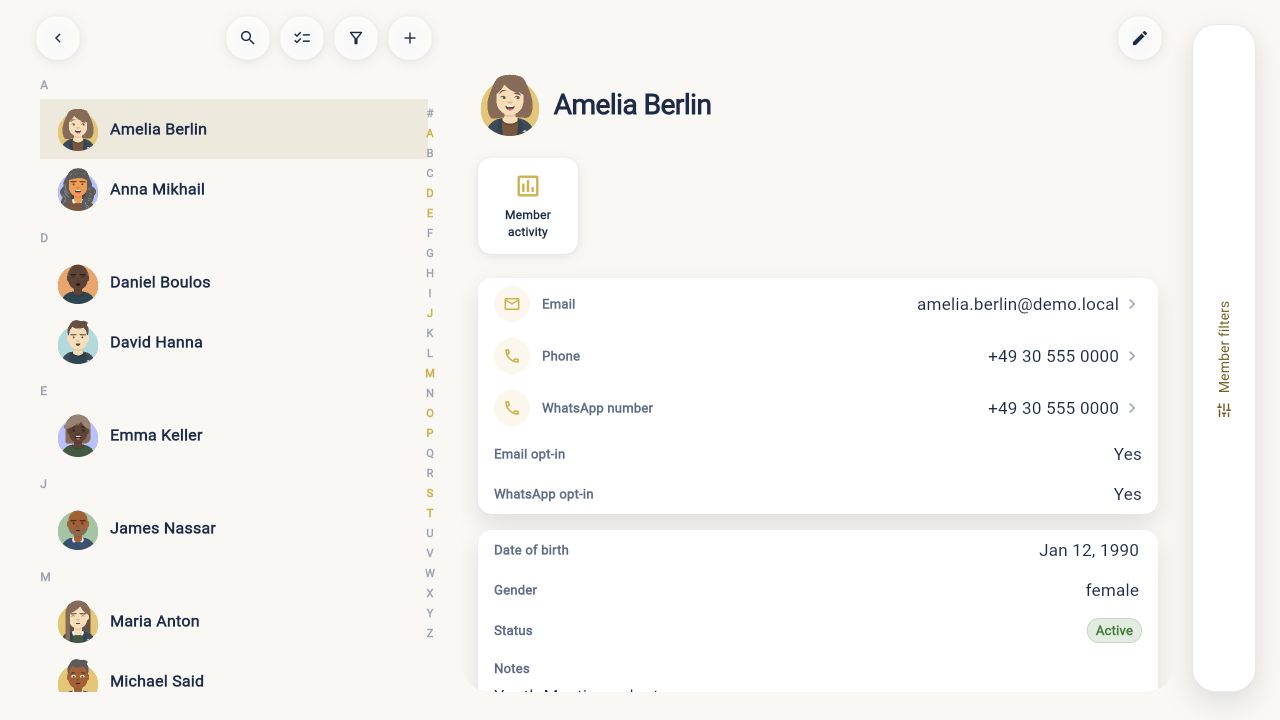This screenshot has height=720, width=1280.
Task: Click the Jan 12, 1990 birth date
Action: coord(1089,550)
